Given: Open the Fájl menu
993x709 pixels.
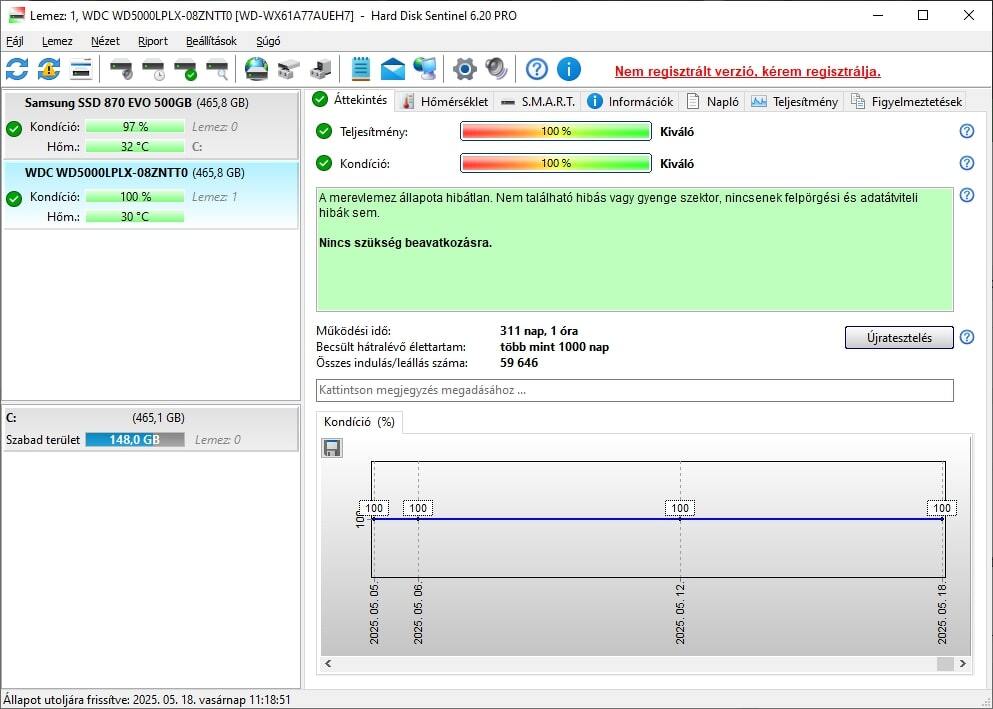Looking at the screenshot, I should [x=15, y=41].
